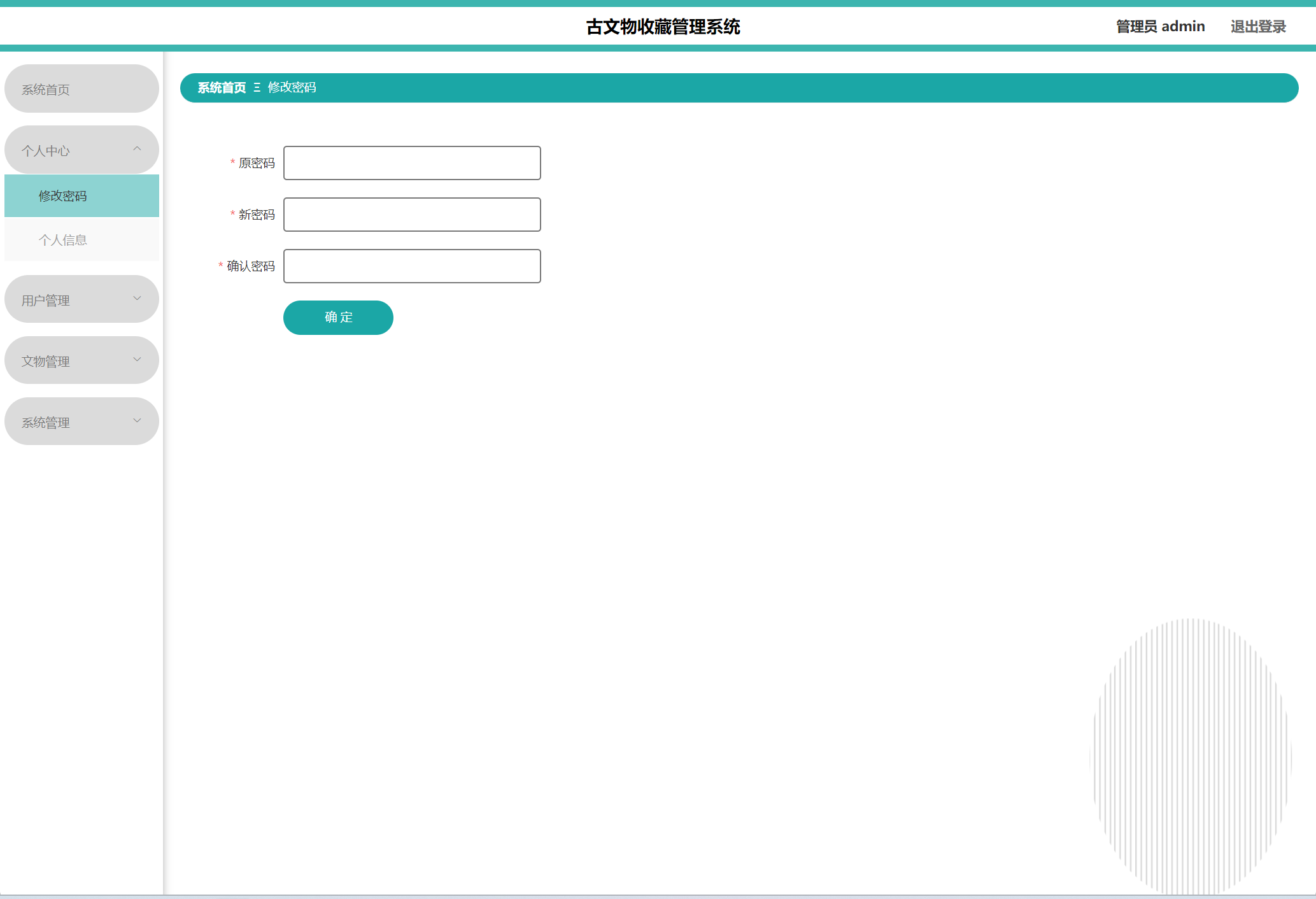Viewport: 1316px width, 899px height.
Task: Focus the 原密码 input field
Action: click(412, 163)
